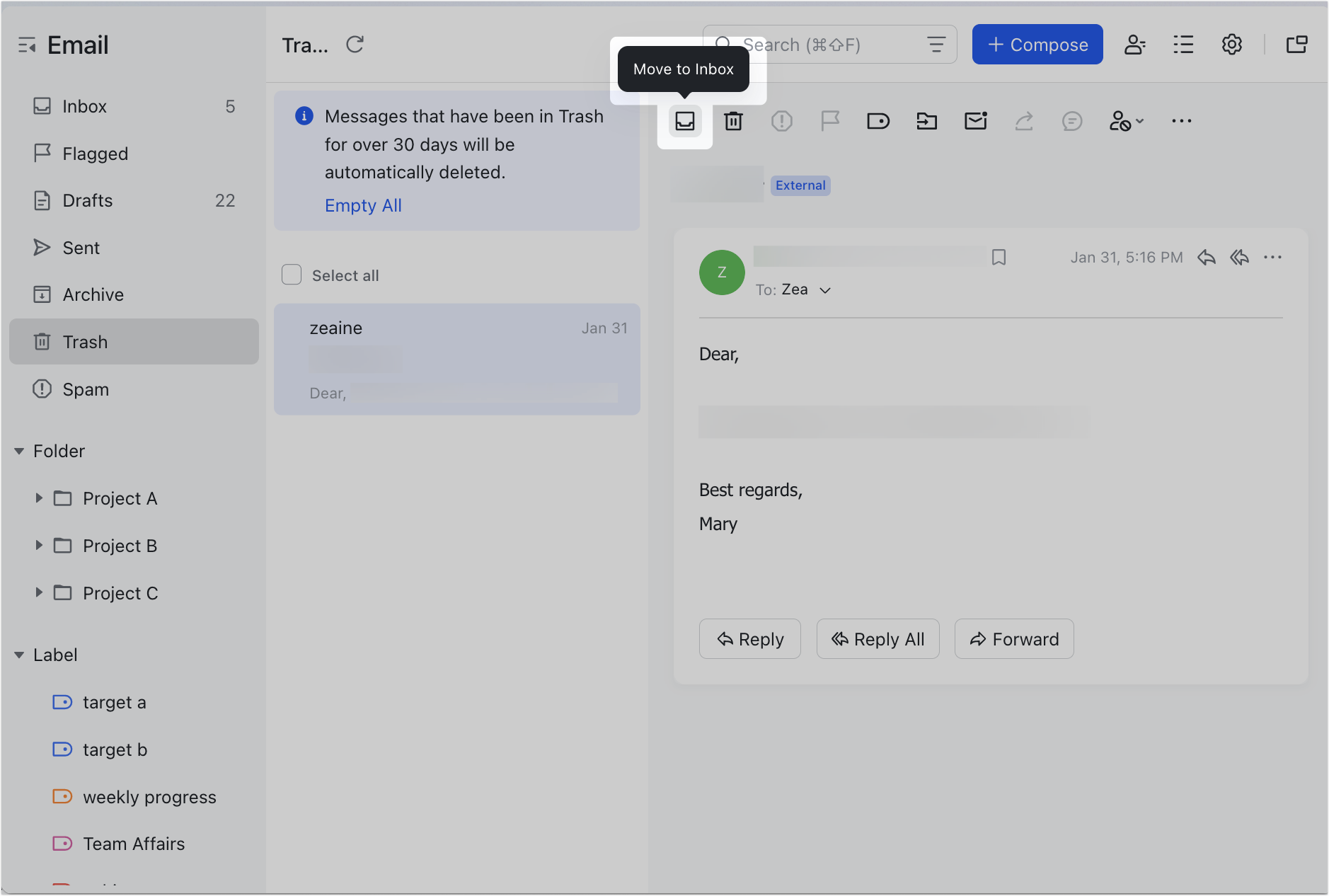Open the Trash folder
The width and height of the screenshot is (1329, 896).
(86, 342)
